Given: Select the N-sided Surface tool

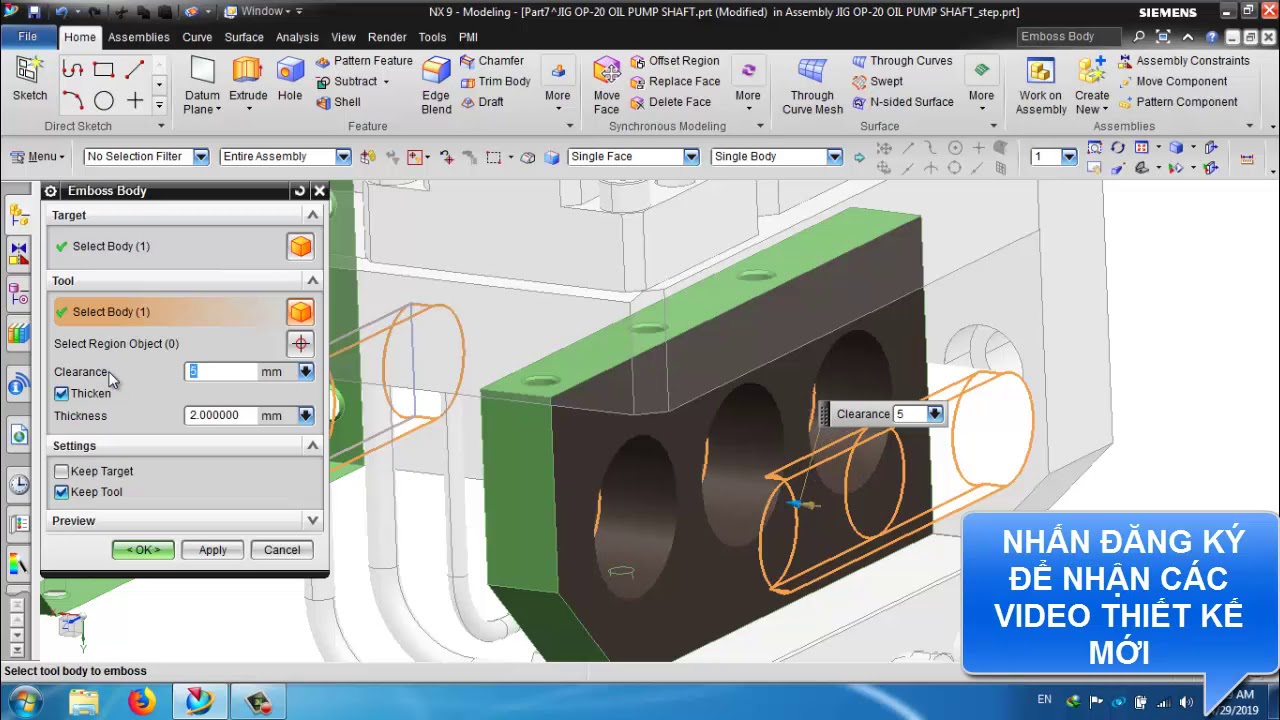Looking at the screenshot, I should click(x=903, y=102).
